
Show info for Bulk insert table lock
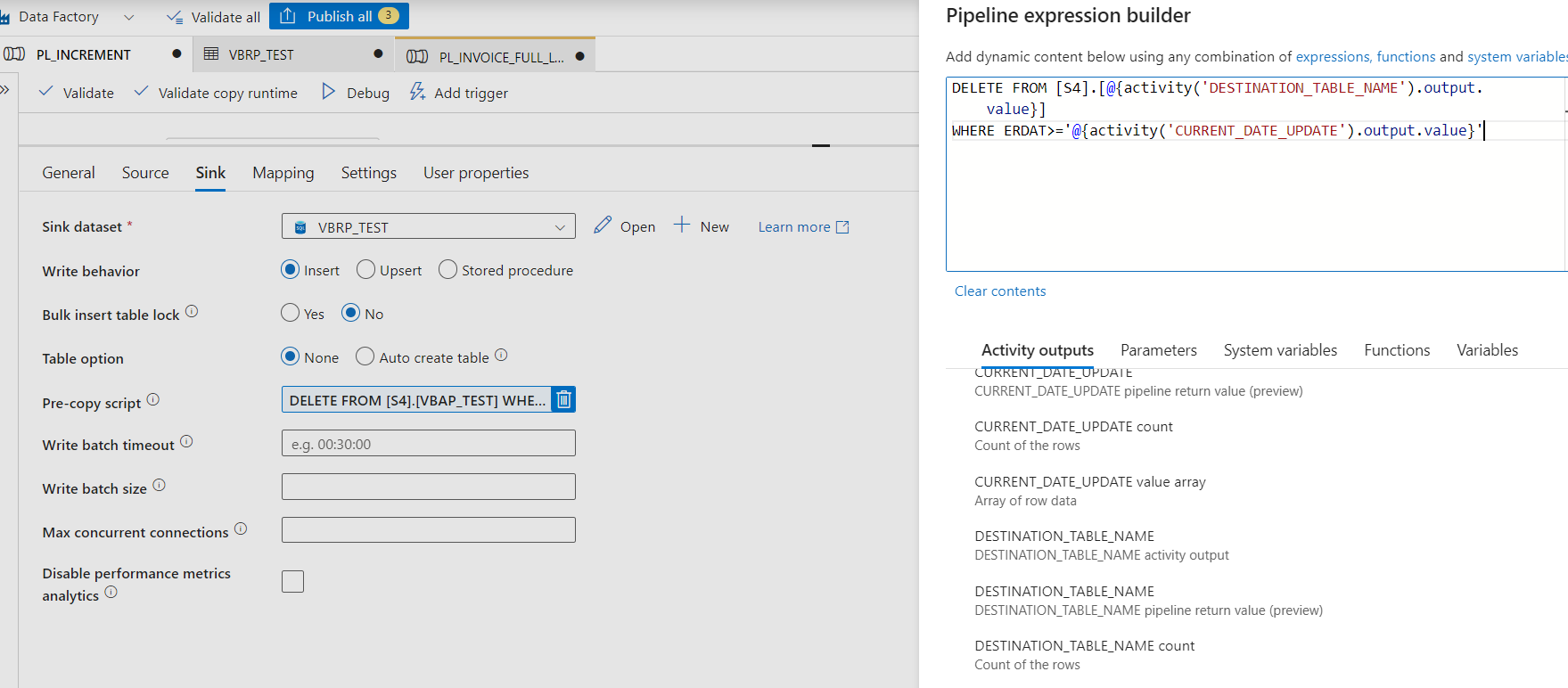pyautogui.click(x=192, y=312)
